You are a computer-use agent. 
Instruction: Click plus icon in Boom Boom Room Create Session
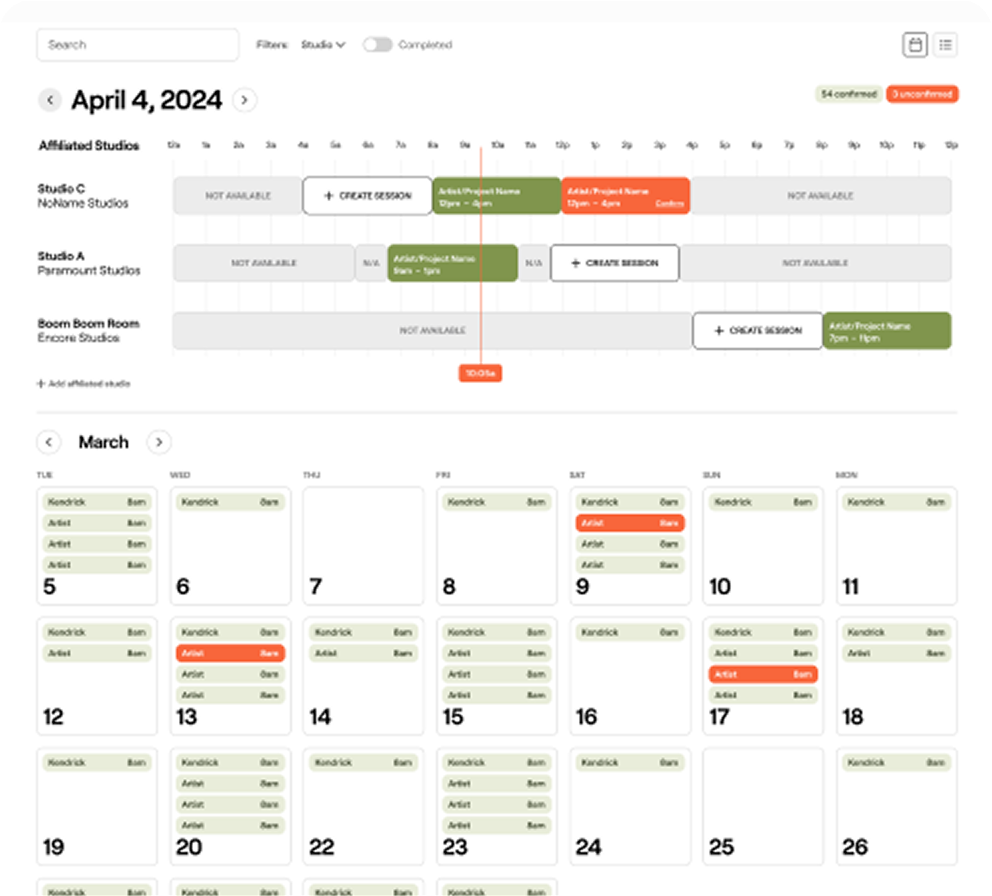[719, 330]
